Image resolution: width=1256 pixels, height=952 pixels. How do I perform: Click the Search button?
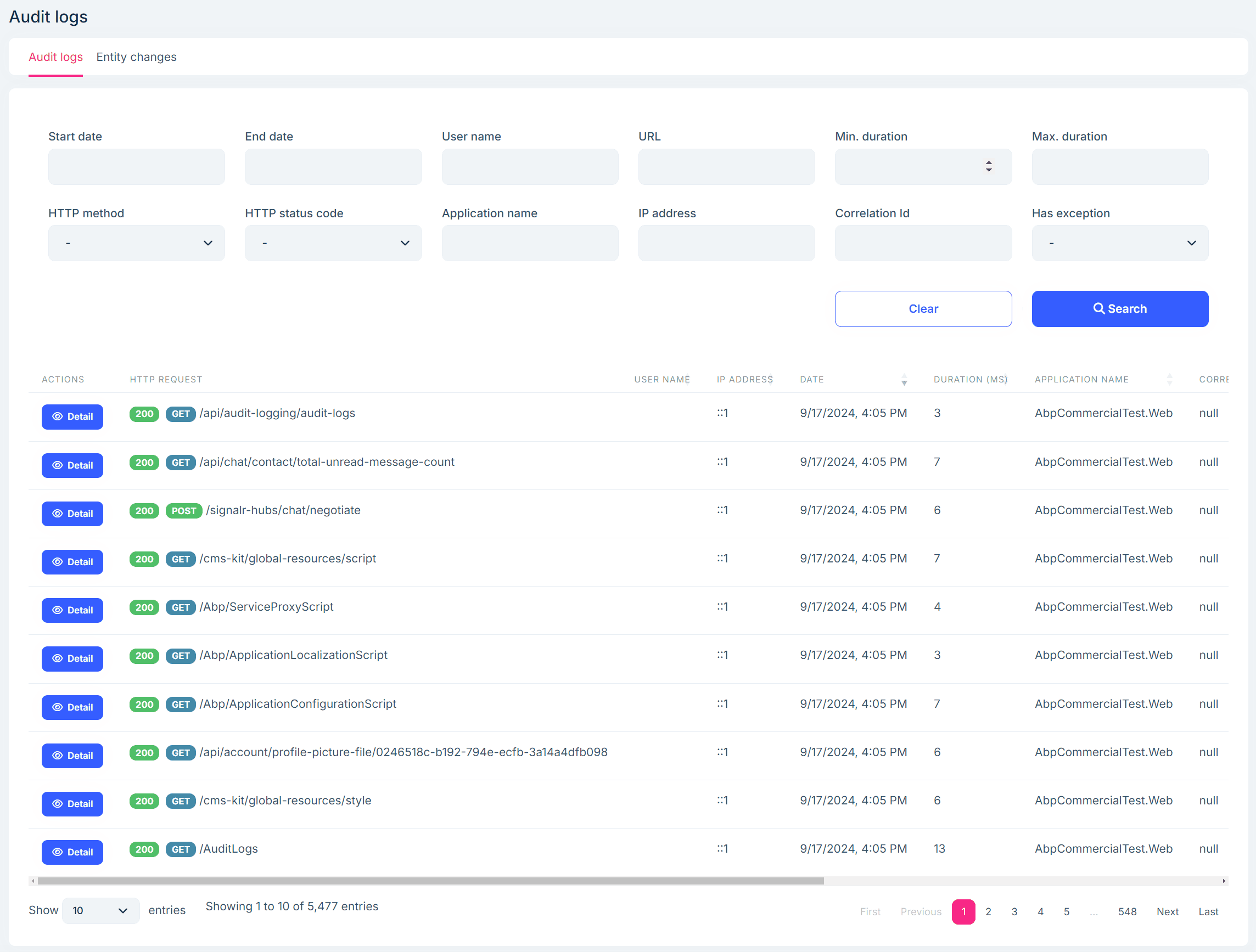click(x=1120, y=308)
